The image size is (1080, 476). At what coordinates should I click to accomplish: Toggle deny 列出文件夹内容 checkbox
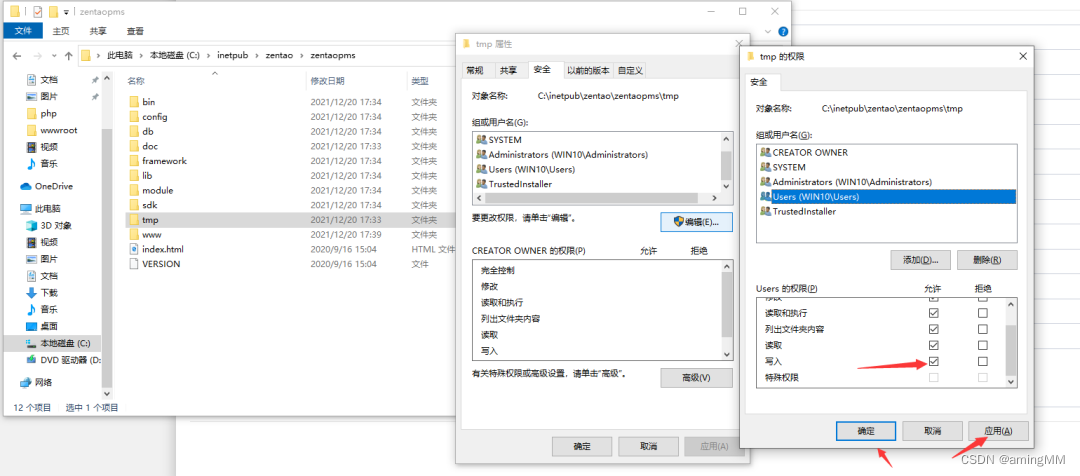(x=983, y=329)
